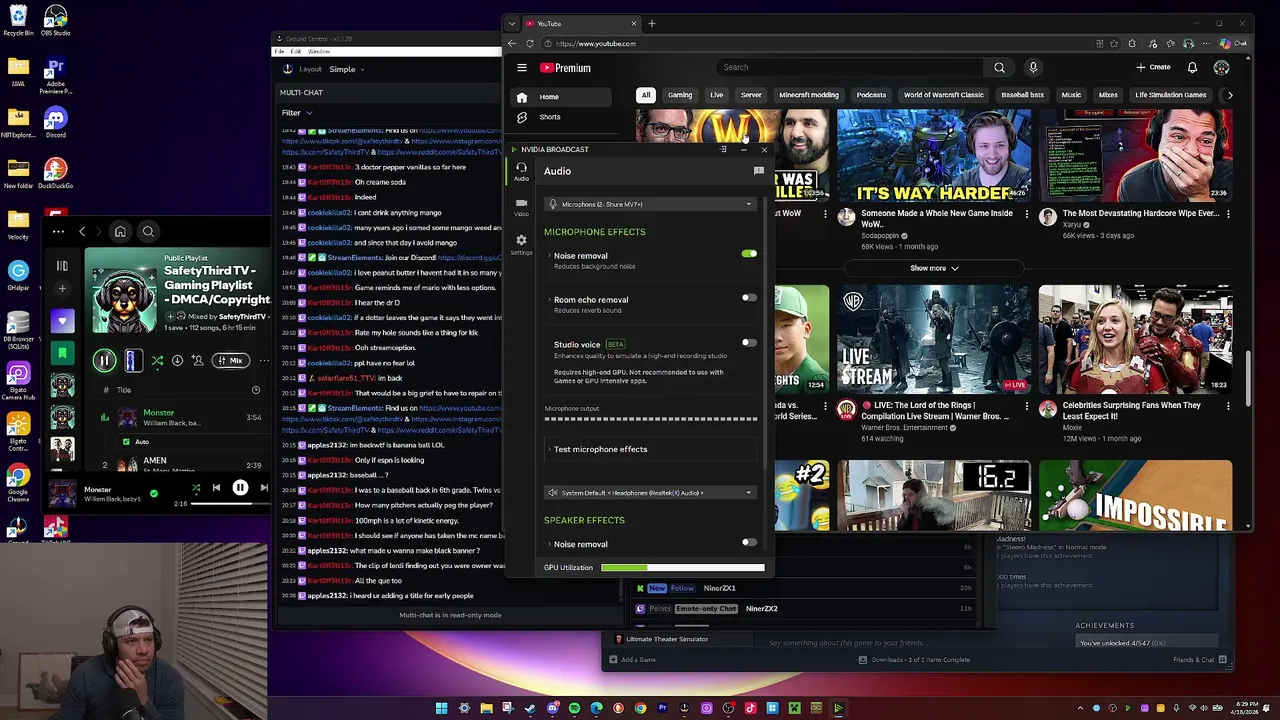Screen dimensions: 1280x720
Task: Open Liked Songs in Spotify sidebar
Action: 62,322
